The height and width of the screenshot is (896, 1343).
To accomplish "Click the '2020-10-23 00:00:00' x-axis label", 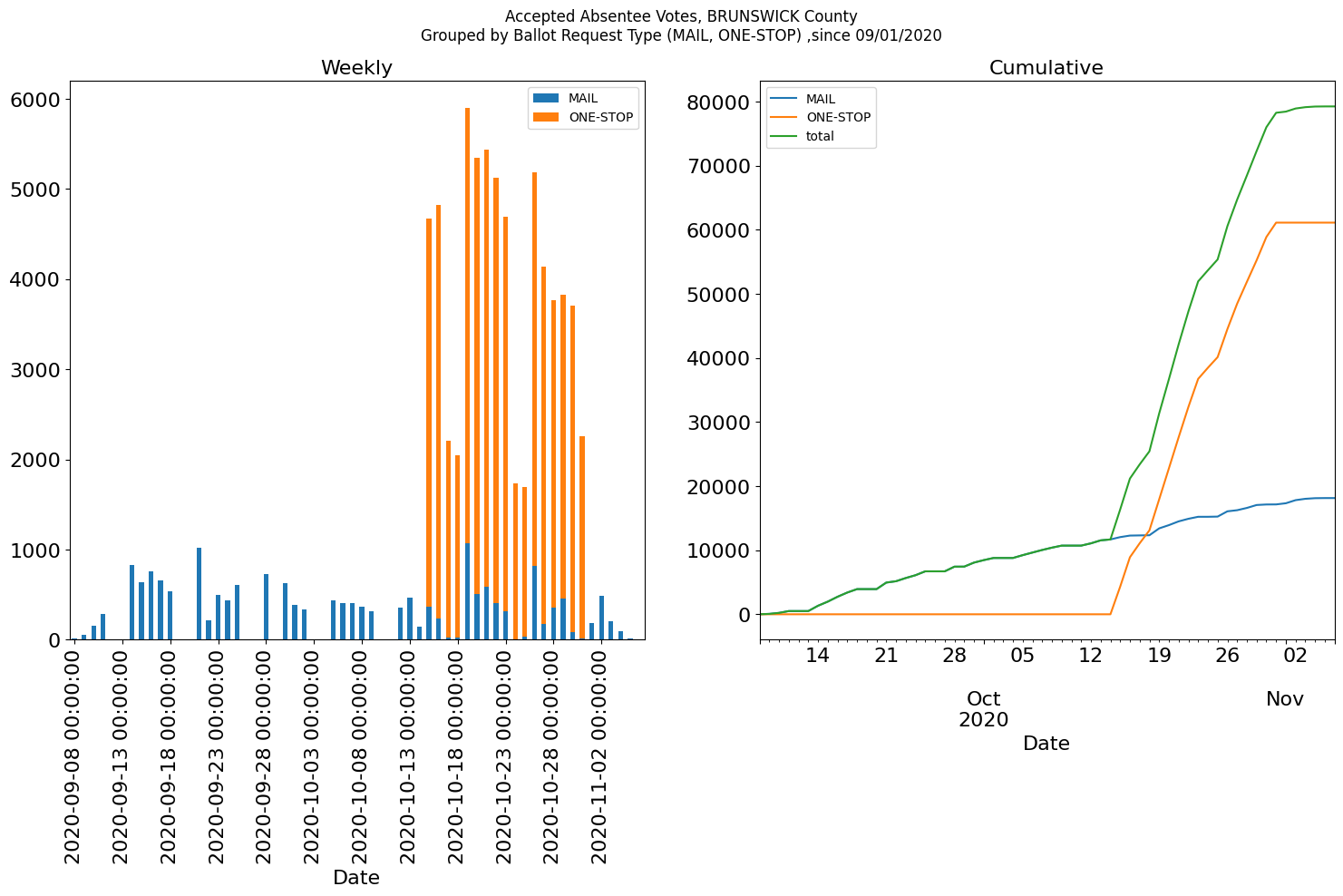I will pyautogui.click(x=505, y=756).
